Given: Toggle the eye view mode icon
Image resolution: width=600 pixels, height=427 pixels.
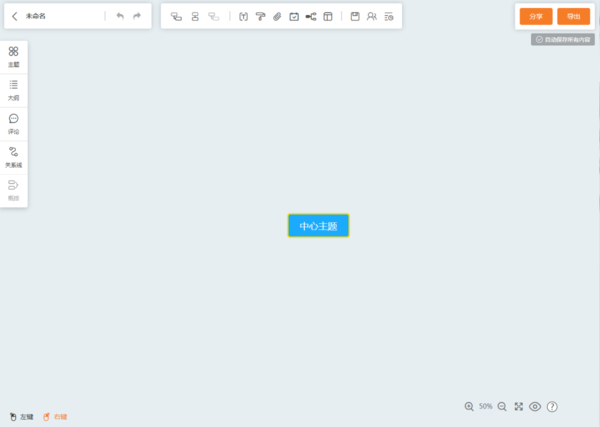Looking at the screenshot, I should (x=535, y=406).
